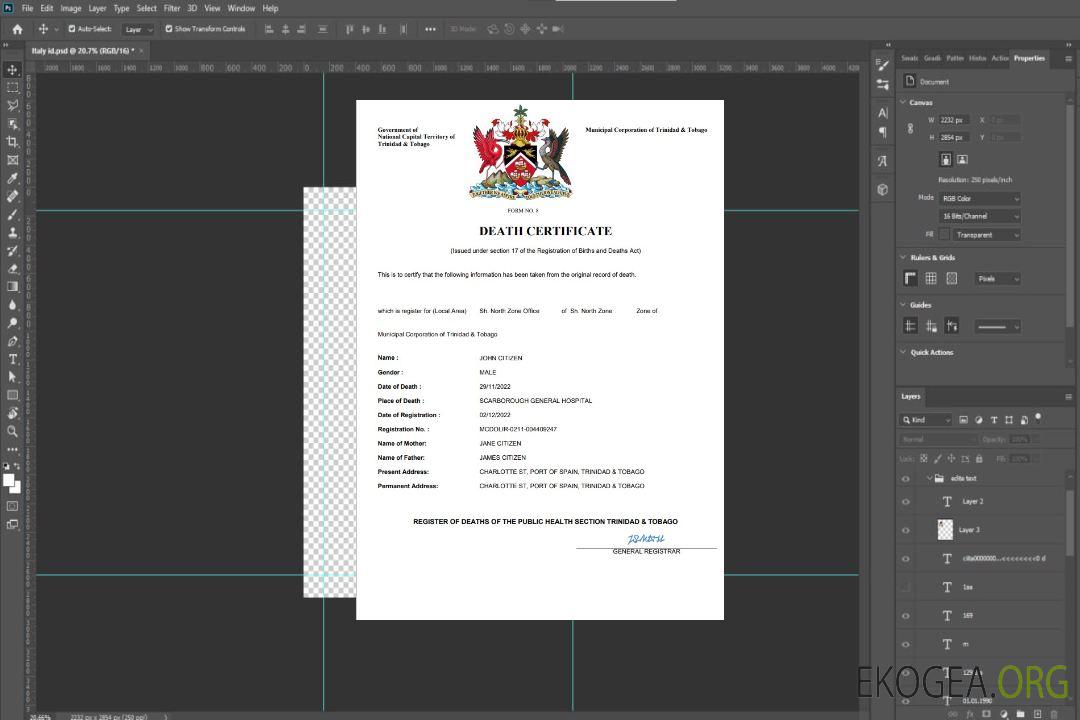Screen dimensions: 1080x720
Task: Open the Transparent fill dropdown
Action: pyautogui.click(x=986, y=235)
